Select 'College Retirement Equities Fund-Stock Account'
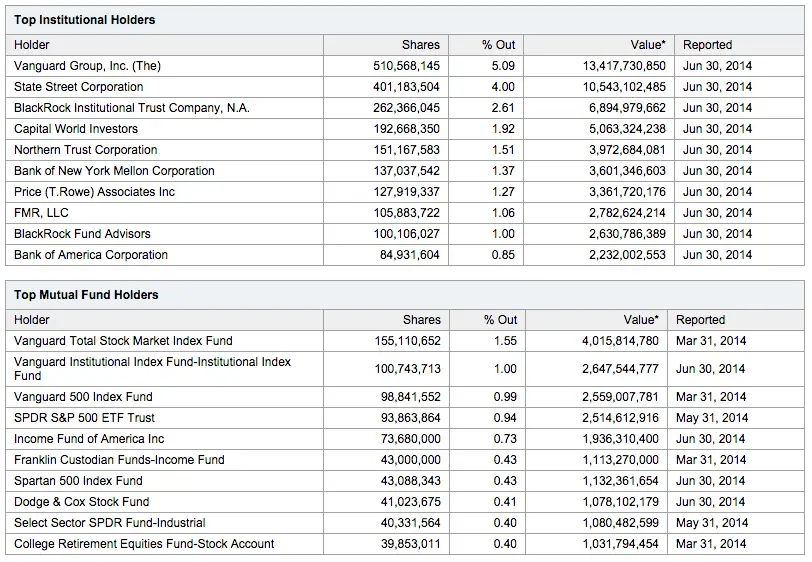812x562 pixels. 144,544
